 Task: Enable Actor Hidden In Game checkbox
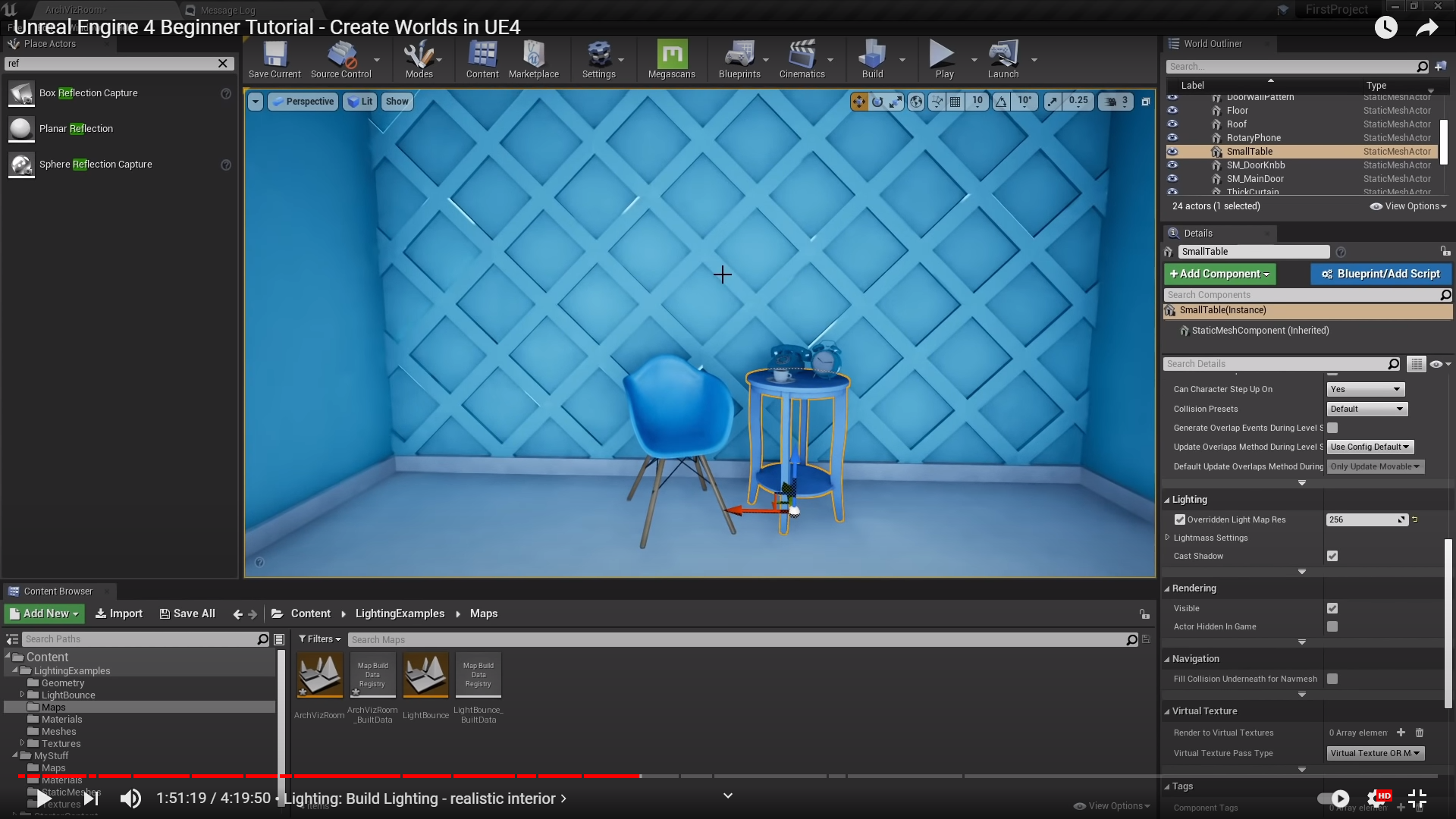1332,626
